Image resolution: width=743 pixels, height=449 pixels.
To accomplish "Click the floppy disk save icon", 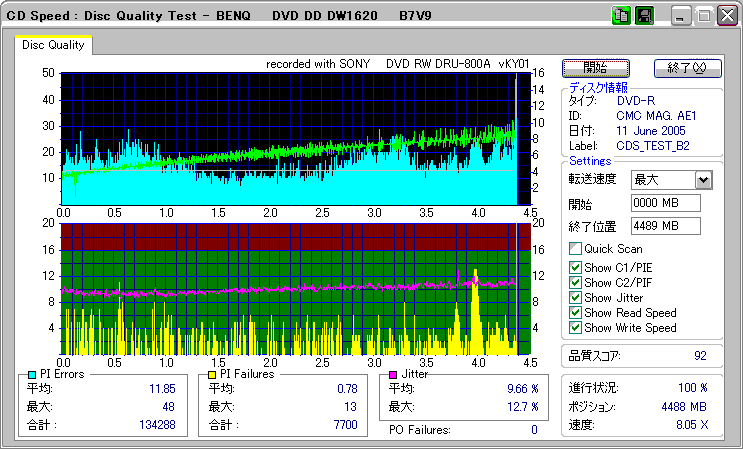I will click(x=644, y=16).
